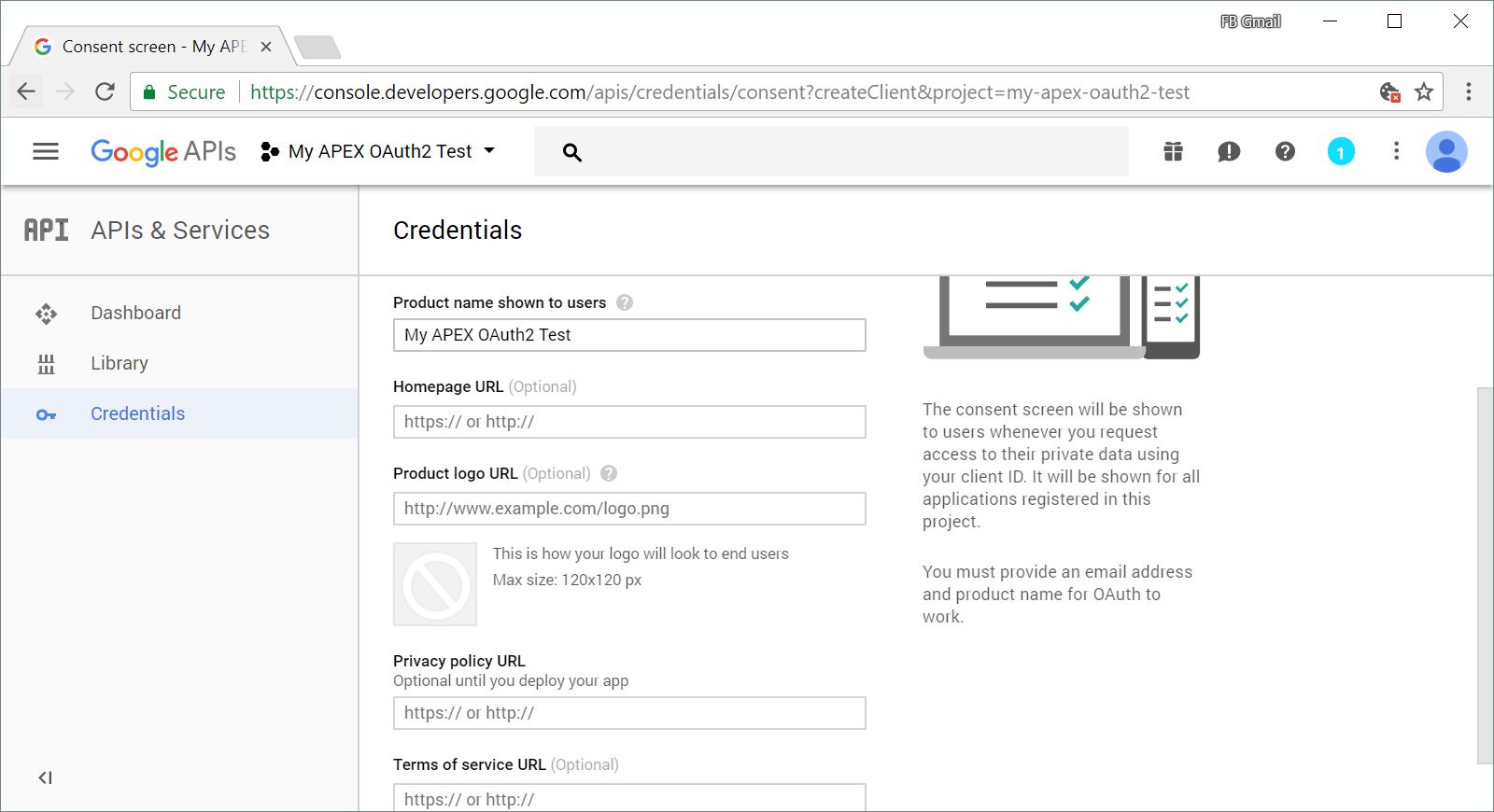
Task: Click the search magnifier icon
Action: click(x=572, y=152)
